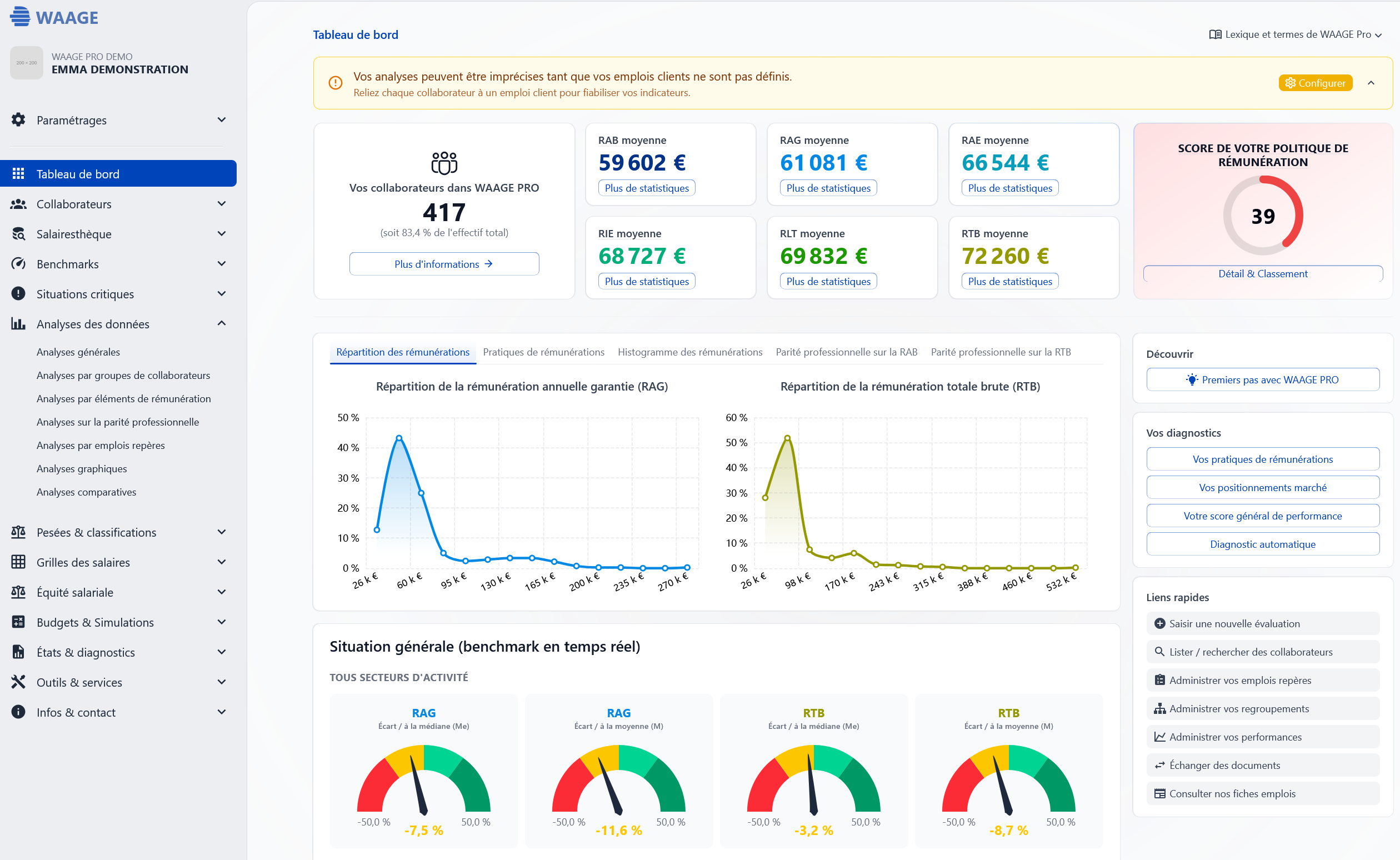The width and height of the screenshot is (1400, 860).
Task: Click the exchange arrows icon beside Échanger des documents
Action: tap(1160, 766)
